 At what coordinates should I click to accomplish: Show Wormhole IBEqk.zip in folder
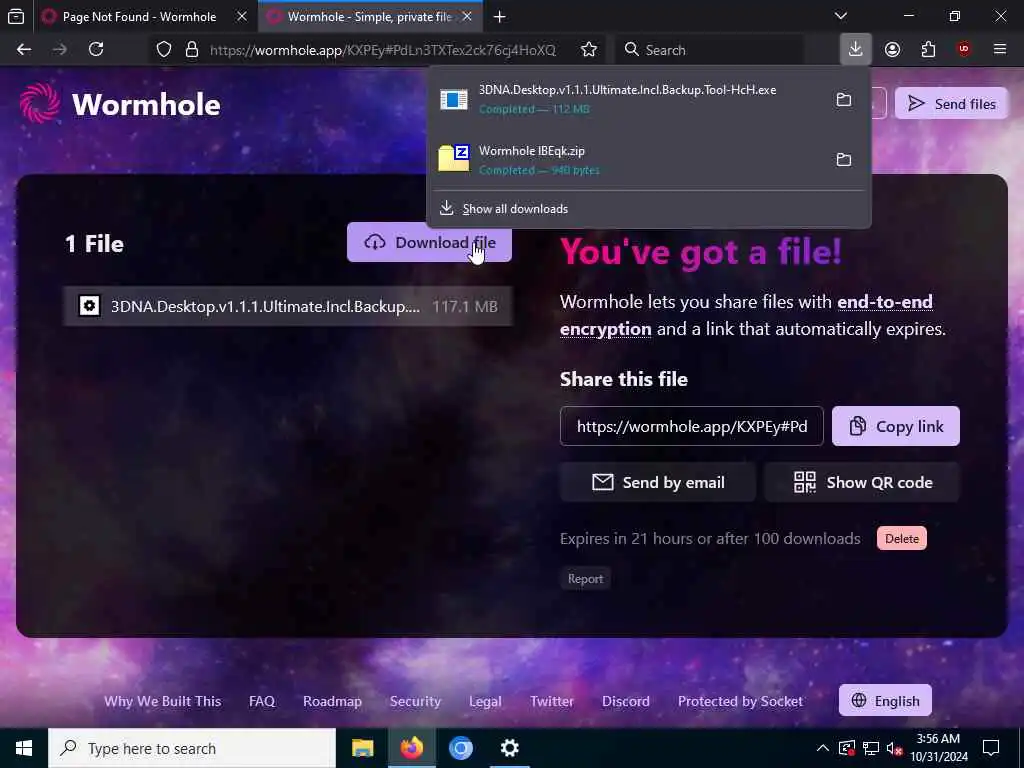click(x=844, y=160)
